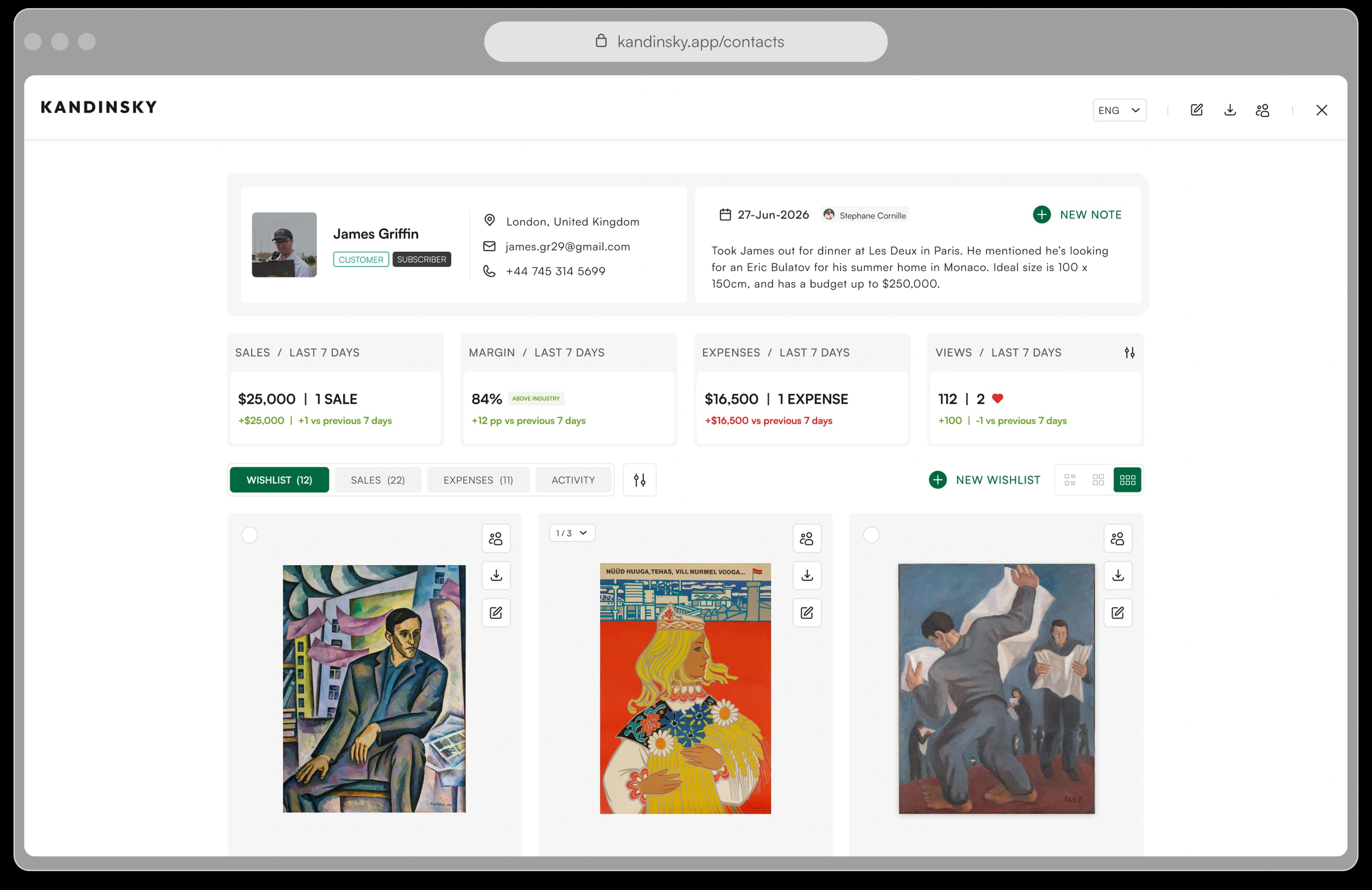This screenshot has width=1372, height=890.
Task: Switch to two-column grid view
Action: click(1098, 479)
